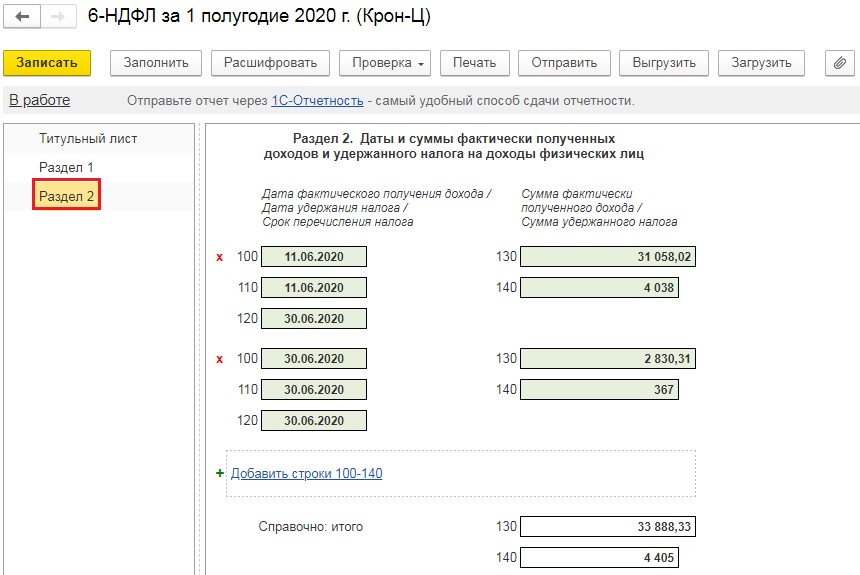Click the Загрузить button
Image resolution: width=860 pixels, height=575 pixels.
point(761,62)
